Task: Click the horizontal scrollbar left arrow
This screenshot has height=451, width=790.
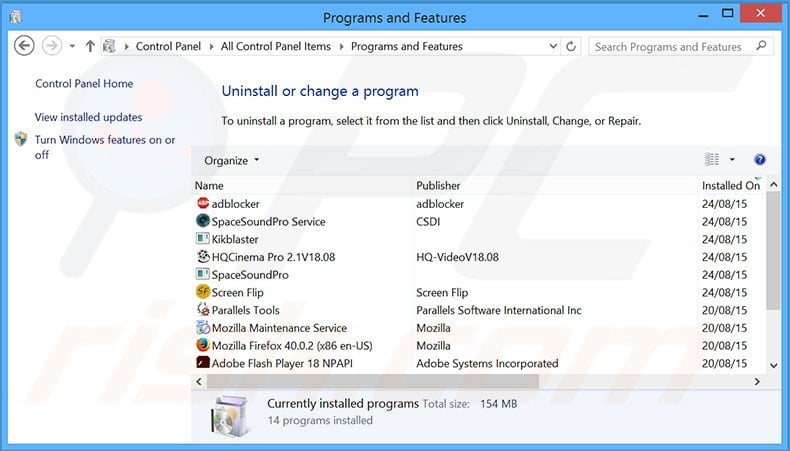Action: tap(199, 382)
